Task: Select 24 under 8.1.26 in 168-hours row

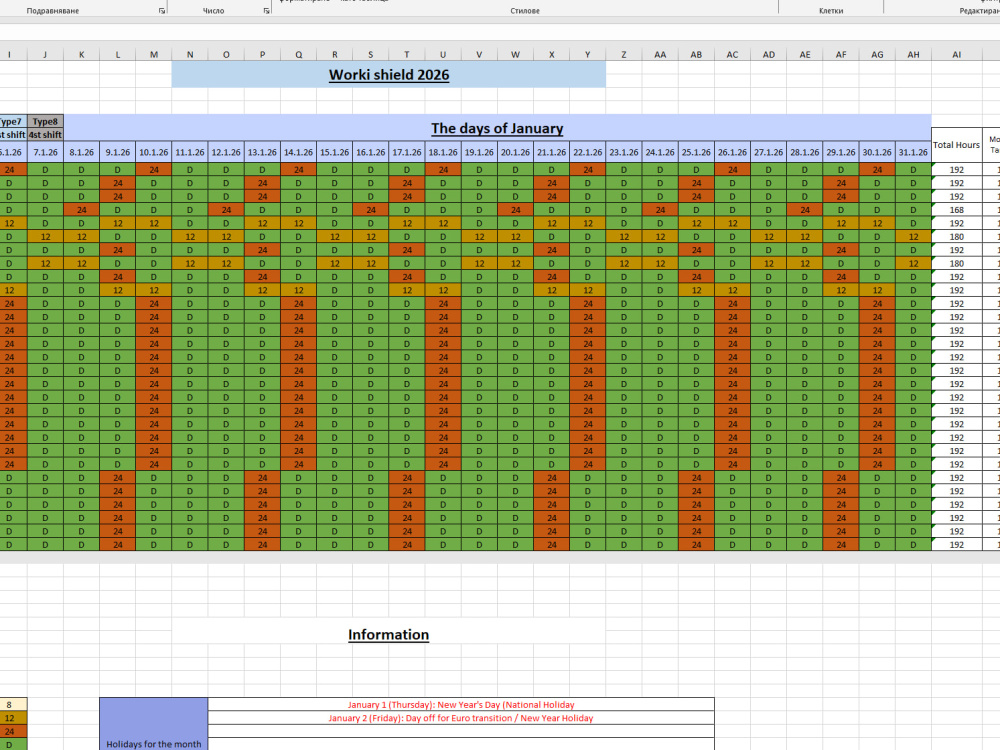Action: (82, 210)
